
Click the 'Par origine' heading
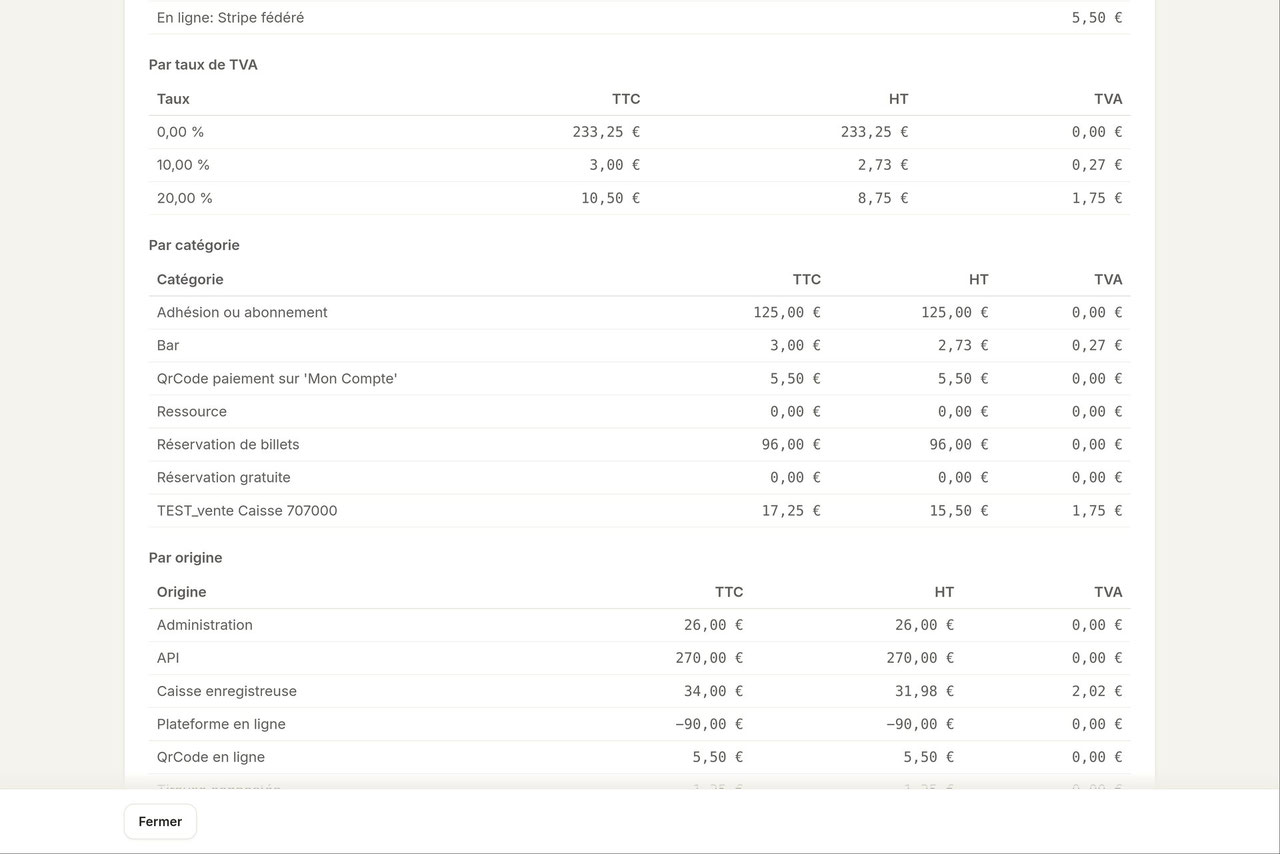(185, 558)
